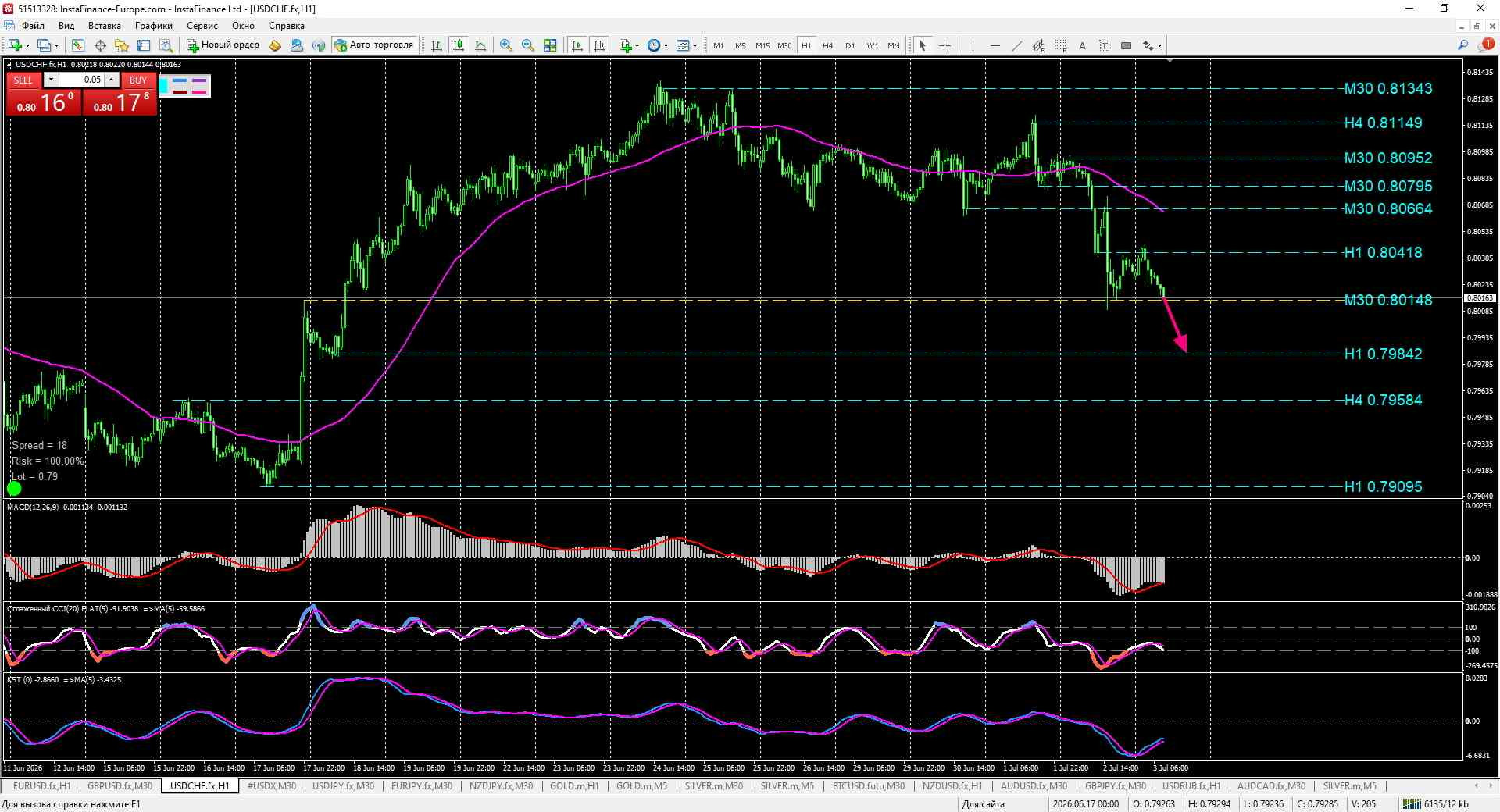Switch to candlestick chart display
Viewport: 1500px width, 812px height.
coord(459,45)
